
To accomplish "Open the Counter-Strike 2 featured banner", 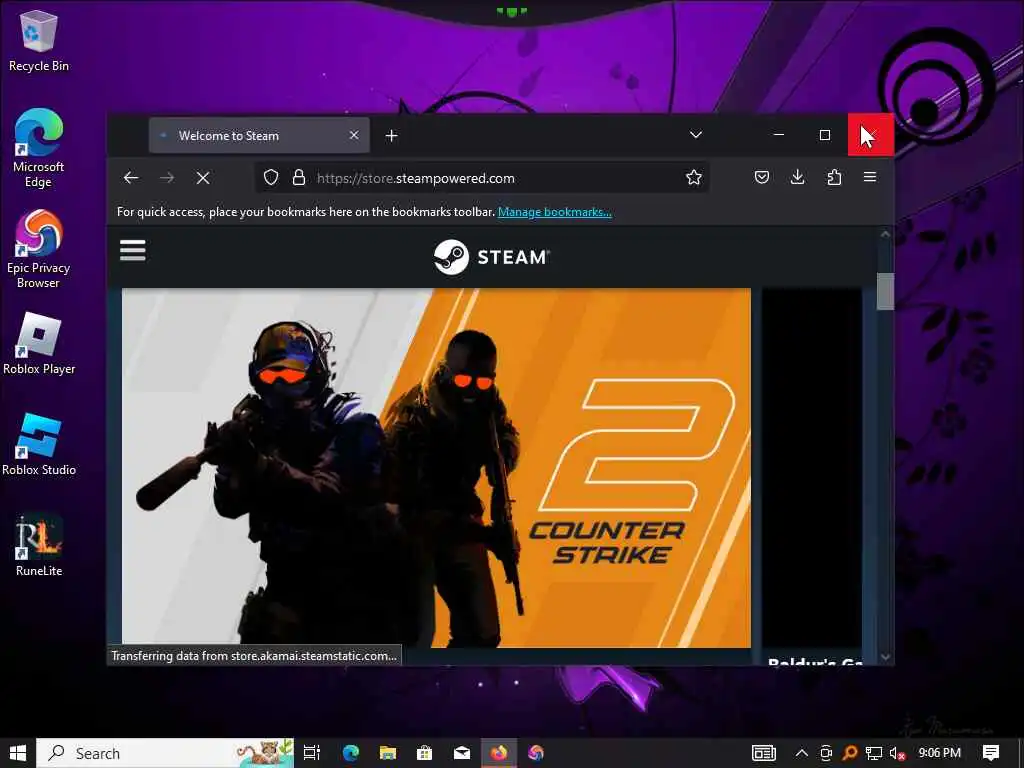I will 436,468.
